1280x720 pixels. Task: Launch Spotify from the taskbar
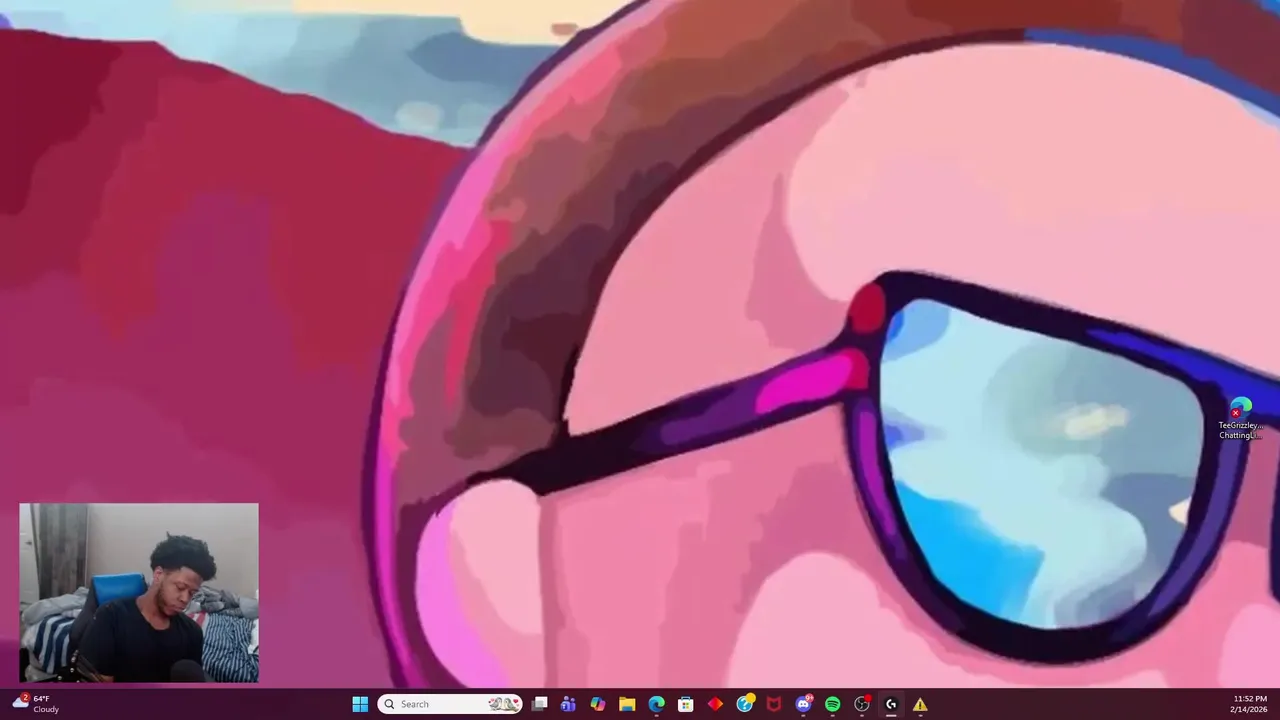832,704
